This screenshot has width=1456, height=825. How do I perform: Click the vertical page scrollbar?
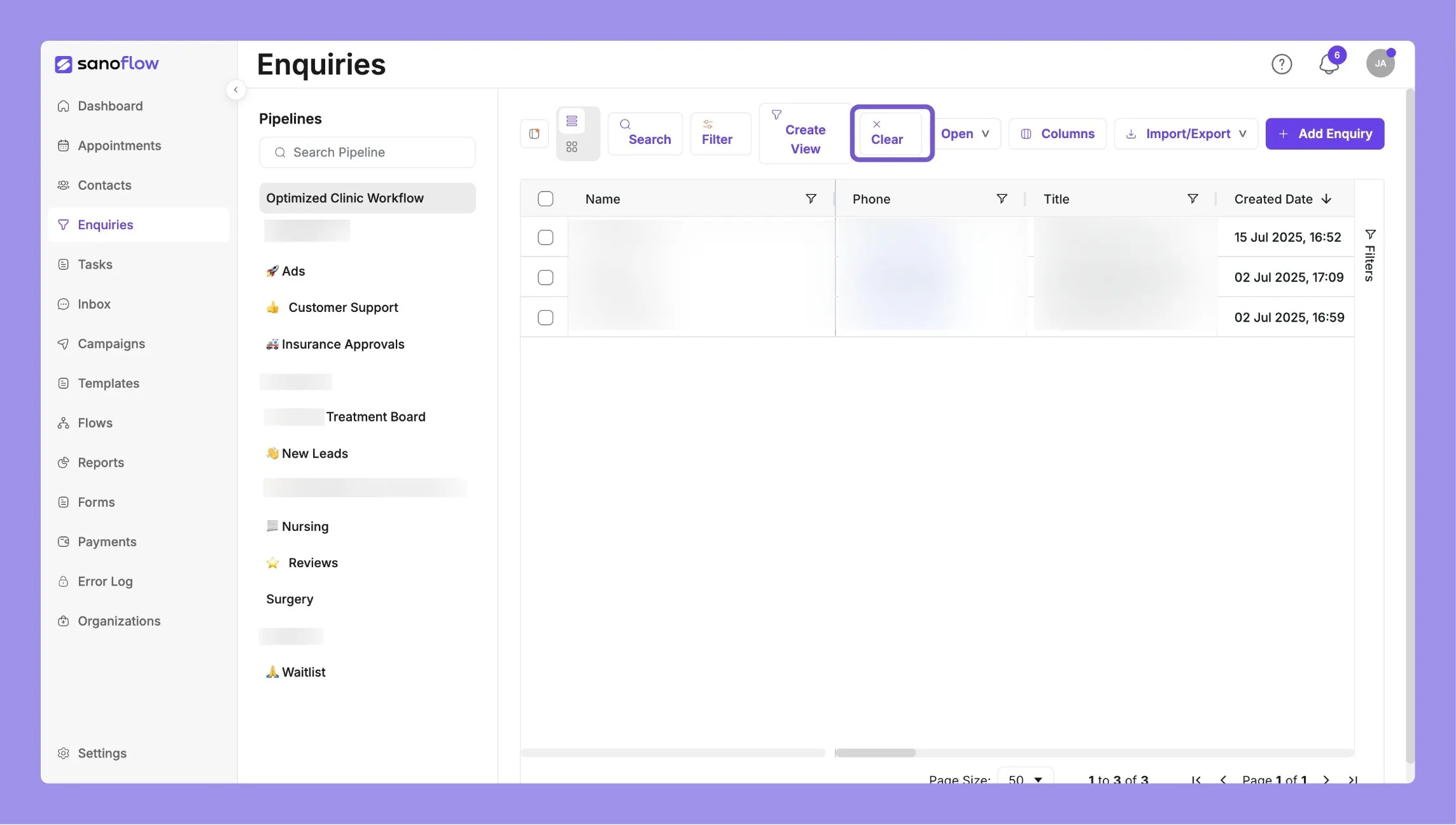1410,426
